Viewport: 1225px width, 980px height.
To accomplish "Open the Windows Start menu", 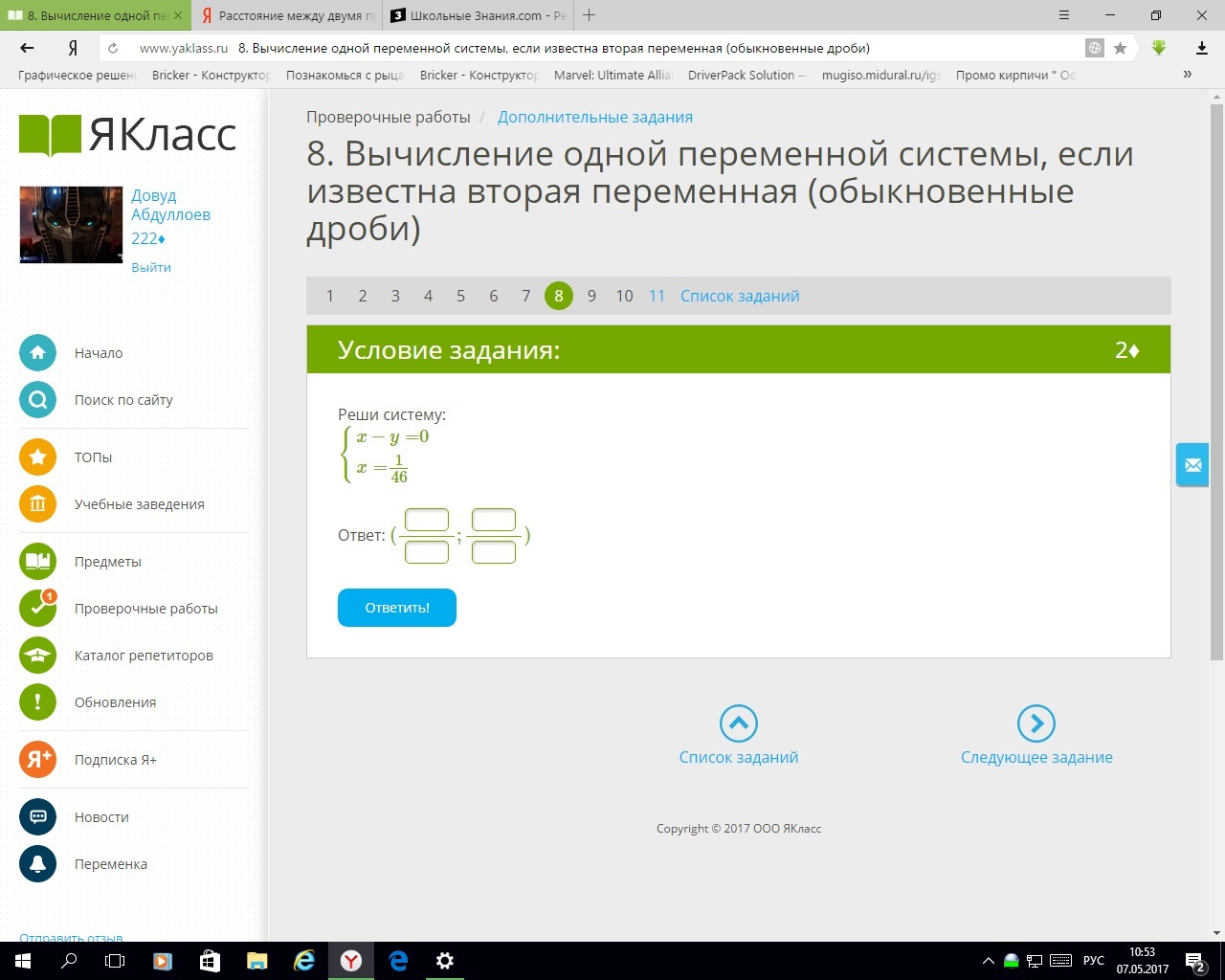I will pos(23,961).
